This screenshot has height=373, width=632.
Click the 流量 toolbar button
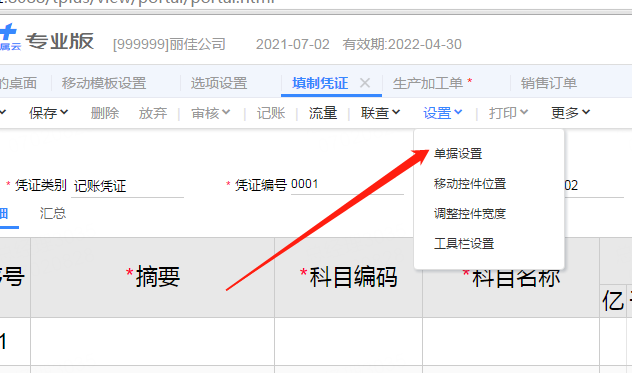323,113
